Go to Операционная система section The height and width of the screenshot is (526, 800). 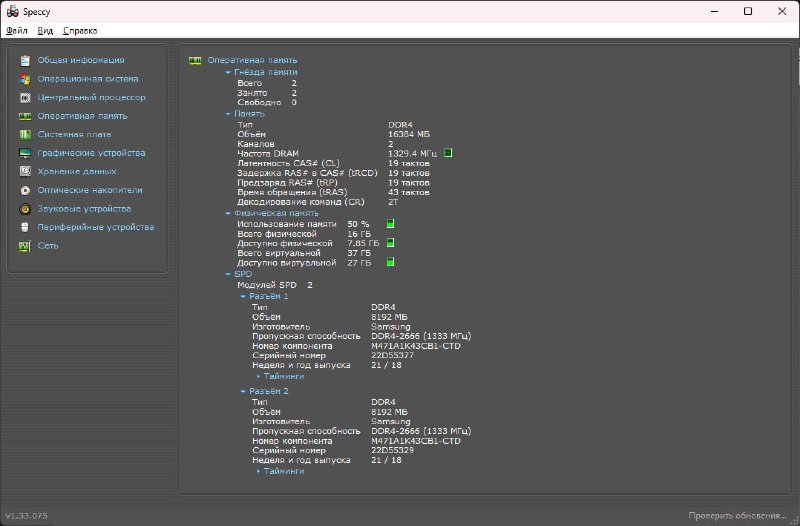pos(88,79)
